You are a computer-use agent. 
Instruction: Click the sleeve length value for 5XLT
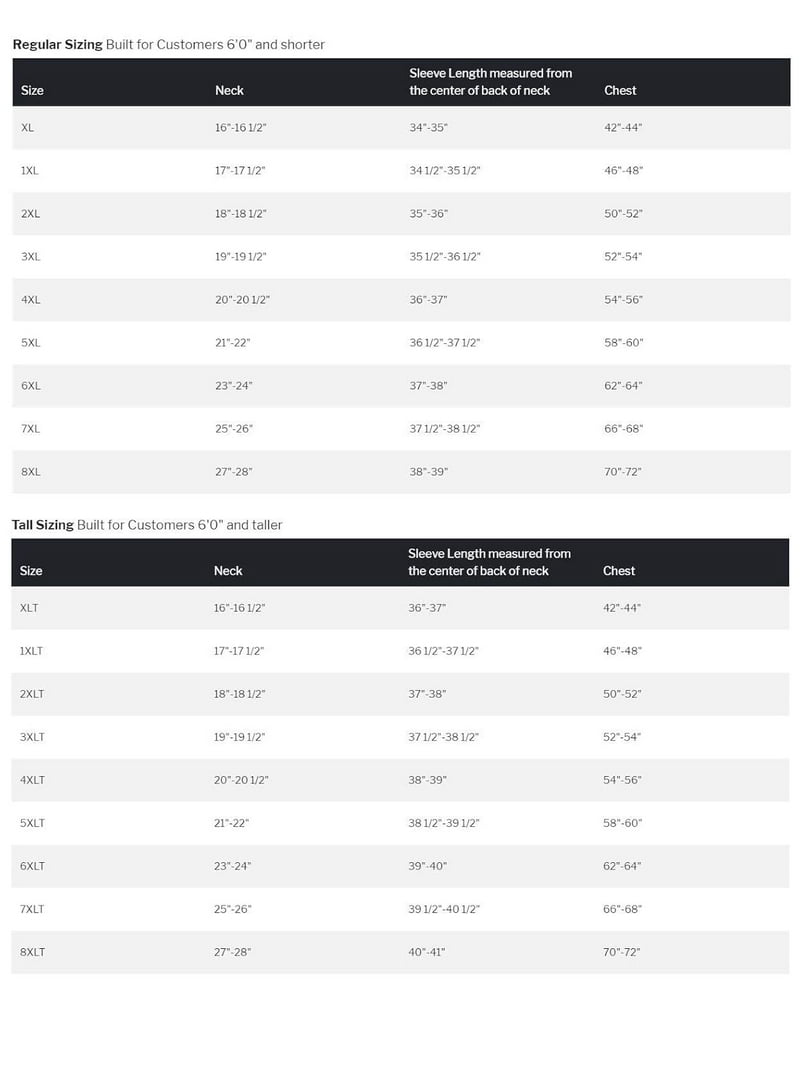(x=444, y=823)
